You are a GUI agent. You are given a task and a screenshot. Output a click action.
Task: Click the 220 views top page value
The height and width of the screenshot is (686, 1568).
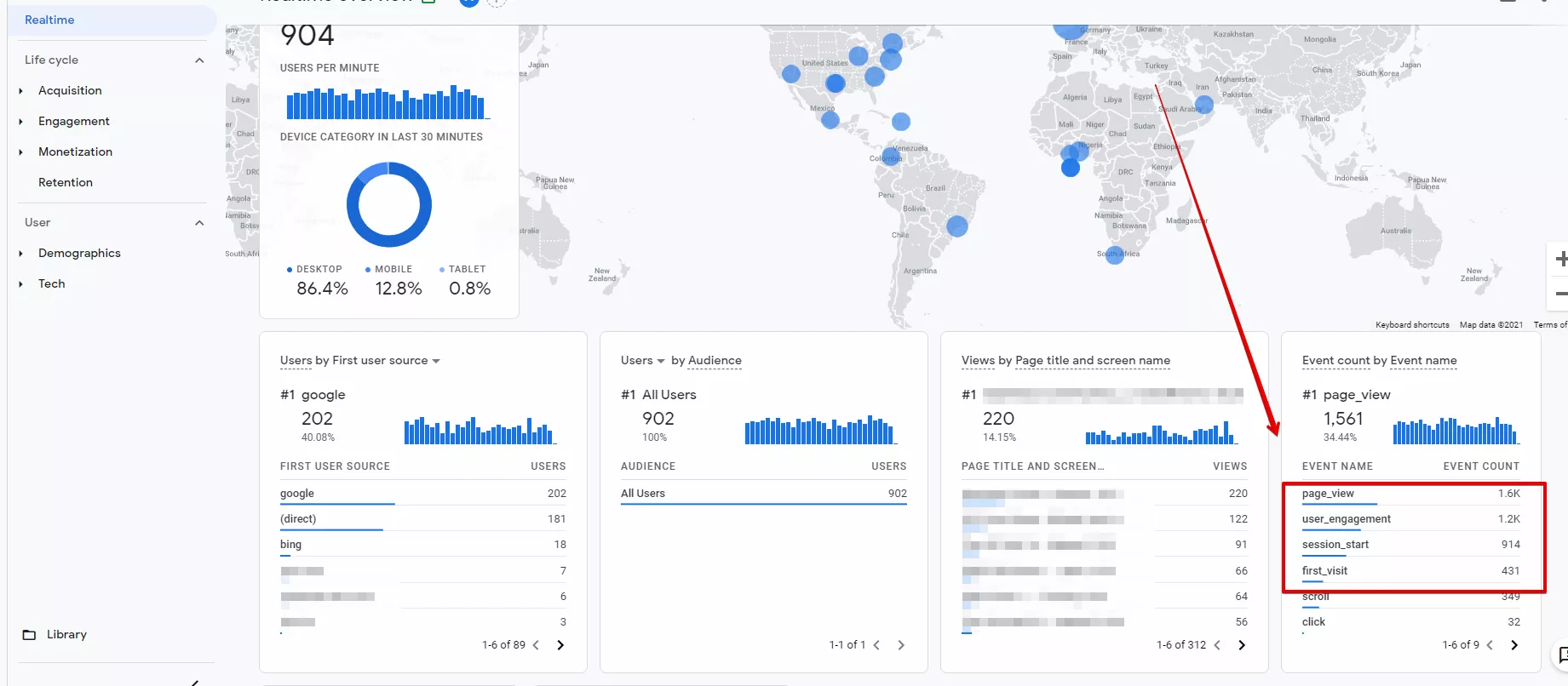click(998, 419)
